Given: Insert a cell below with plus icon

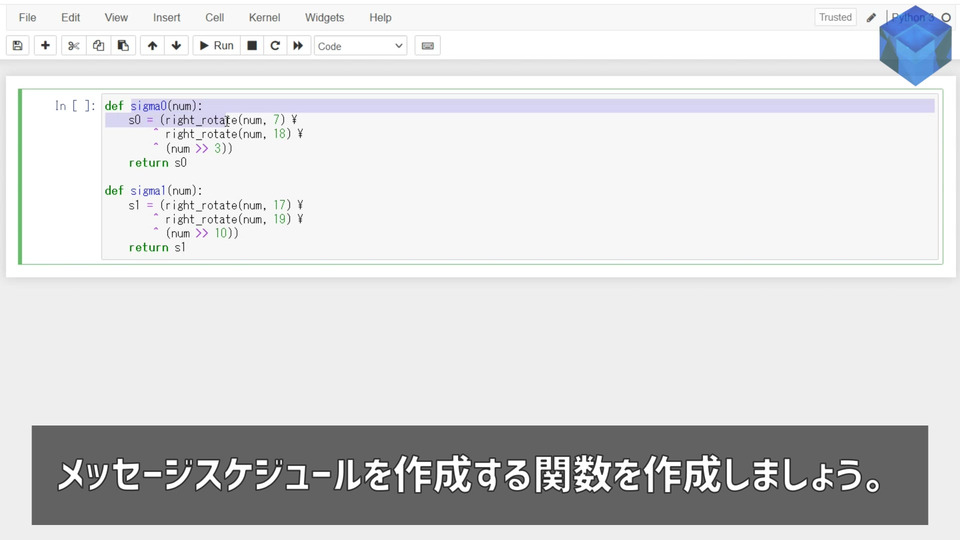Looking at the screenshot, I should [45, 46].
